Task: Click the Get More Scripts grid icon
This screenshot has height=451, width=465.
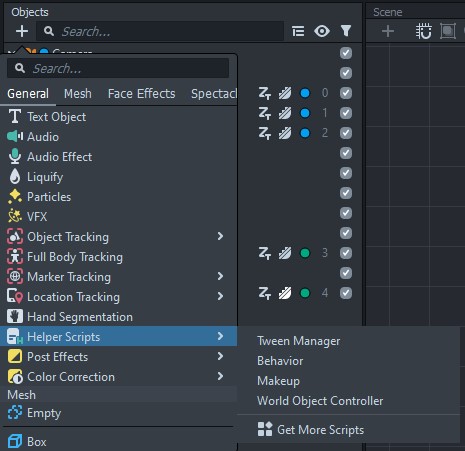Action: pos(265,429)
